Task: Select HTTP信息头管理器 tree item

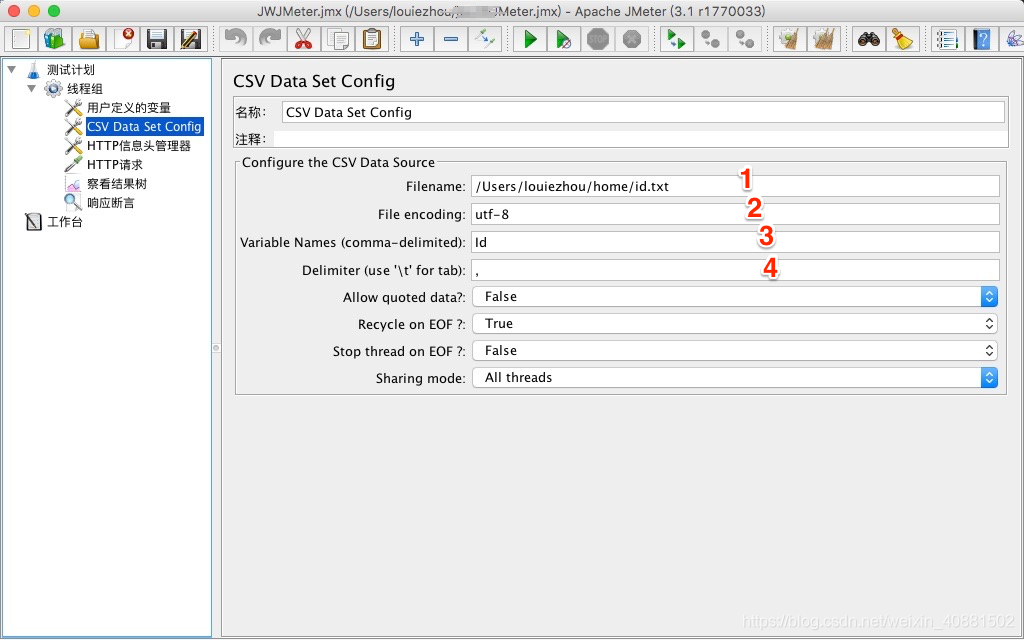Action: click(138, 146)
